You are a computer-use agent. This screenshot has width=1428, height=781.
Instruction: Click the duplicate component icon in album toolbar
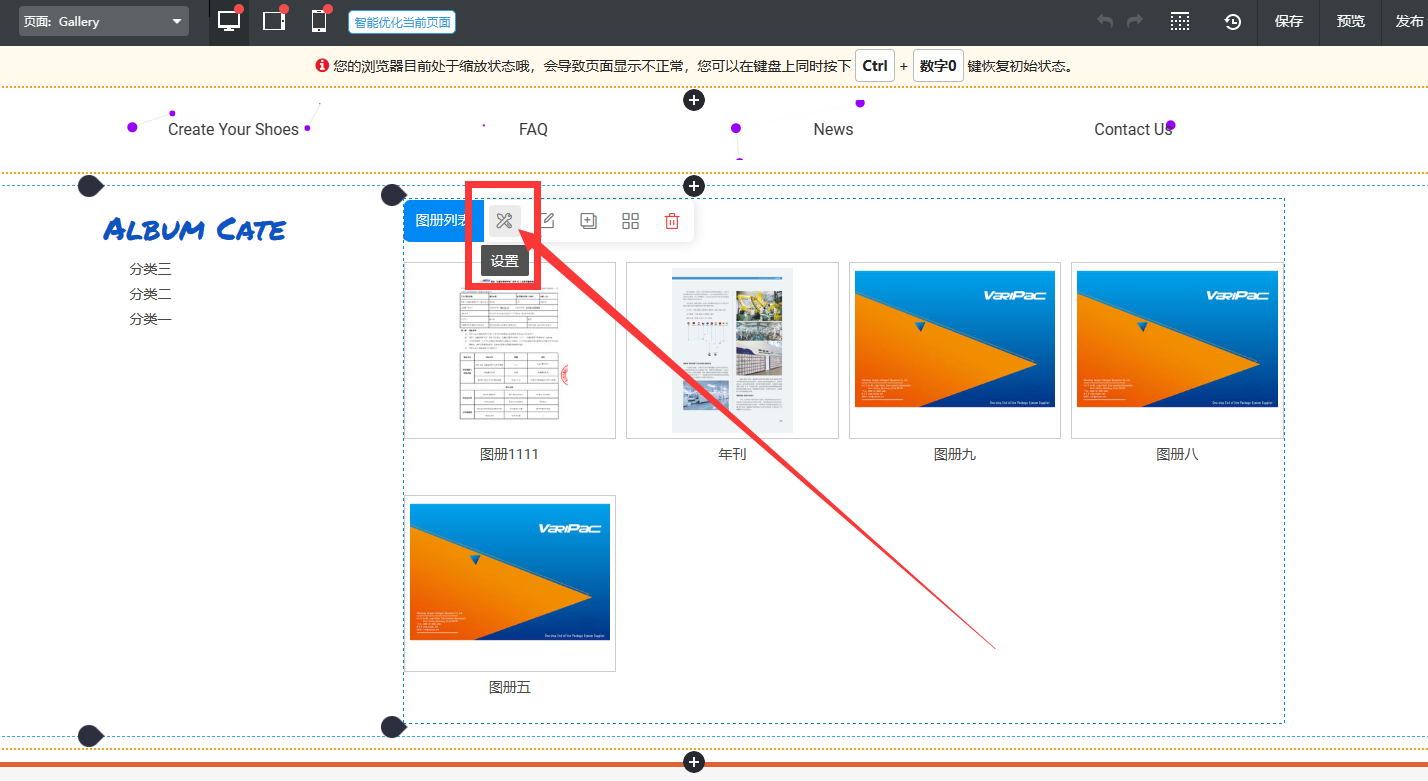[588, 221]
